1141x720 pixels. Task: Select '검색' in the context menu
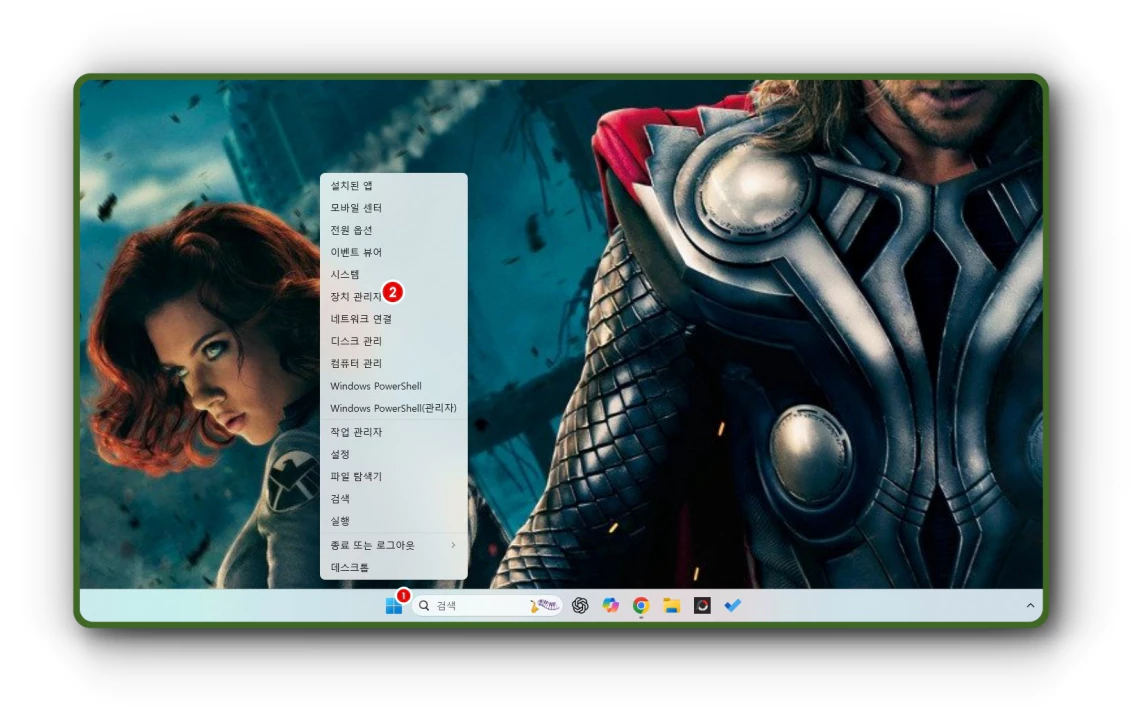coord(394,499)
